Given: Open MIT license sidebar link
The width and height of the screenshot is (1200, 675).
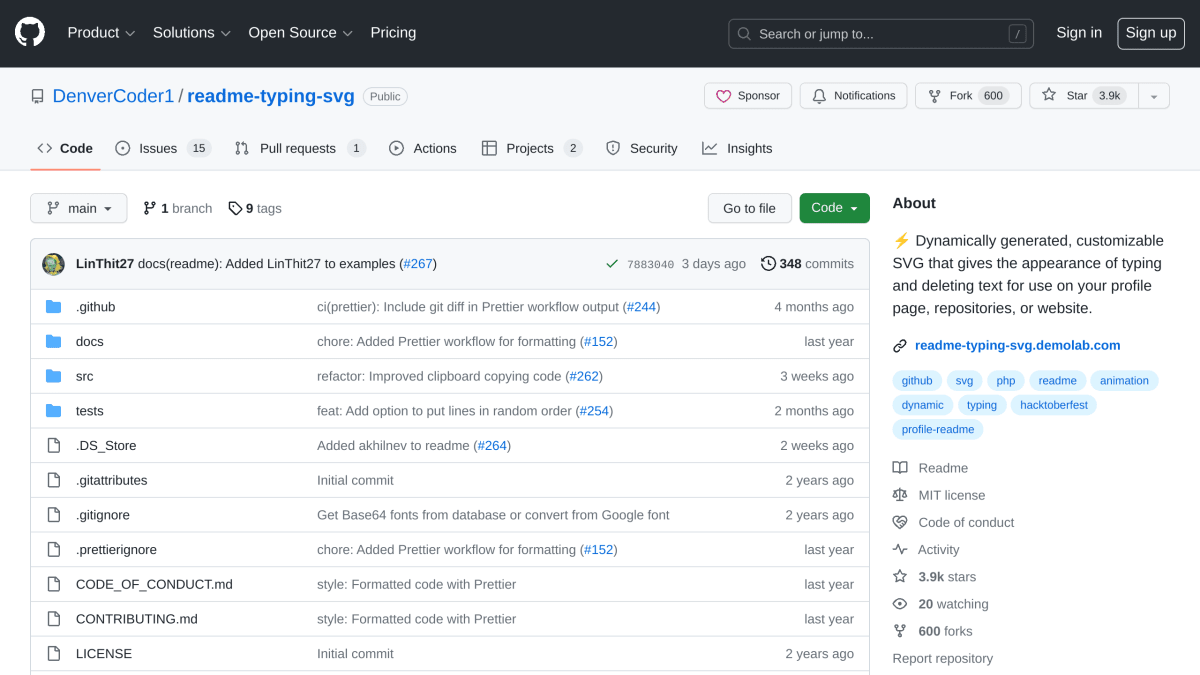Looking at the screenshot, I should click(938, 495).
